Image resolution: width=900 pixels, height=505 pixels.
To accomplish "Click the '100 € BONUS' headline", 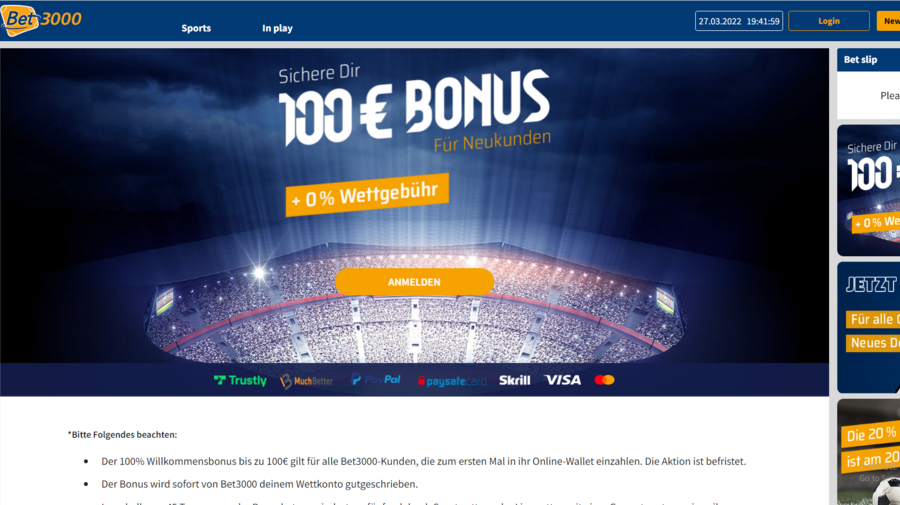I will tap(414, 108).
